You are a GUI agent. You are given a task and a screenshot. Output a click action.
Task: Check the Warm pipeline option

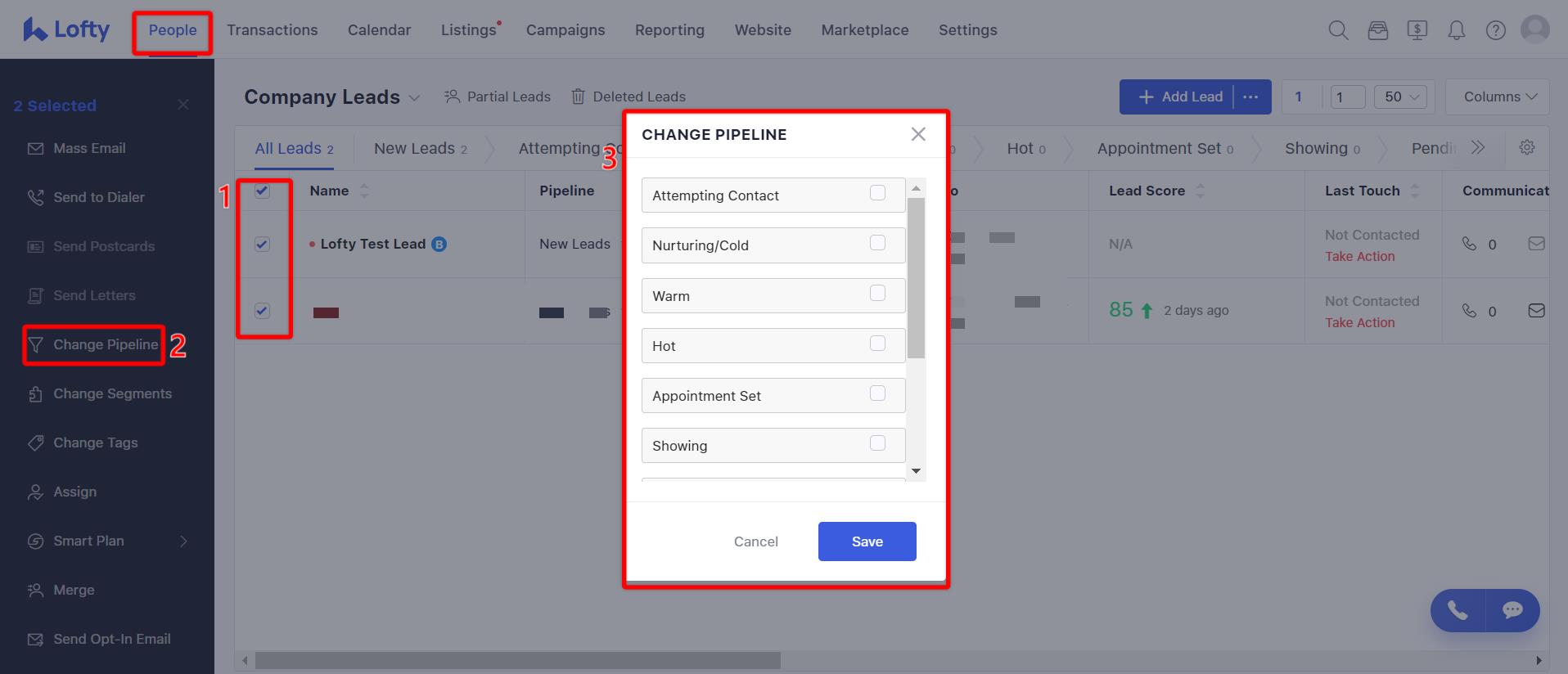pos(877,293)
